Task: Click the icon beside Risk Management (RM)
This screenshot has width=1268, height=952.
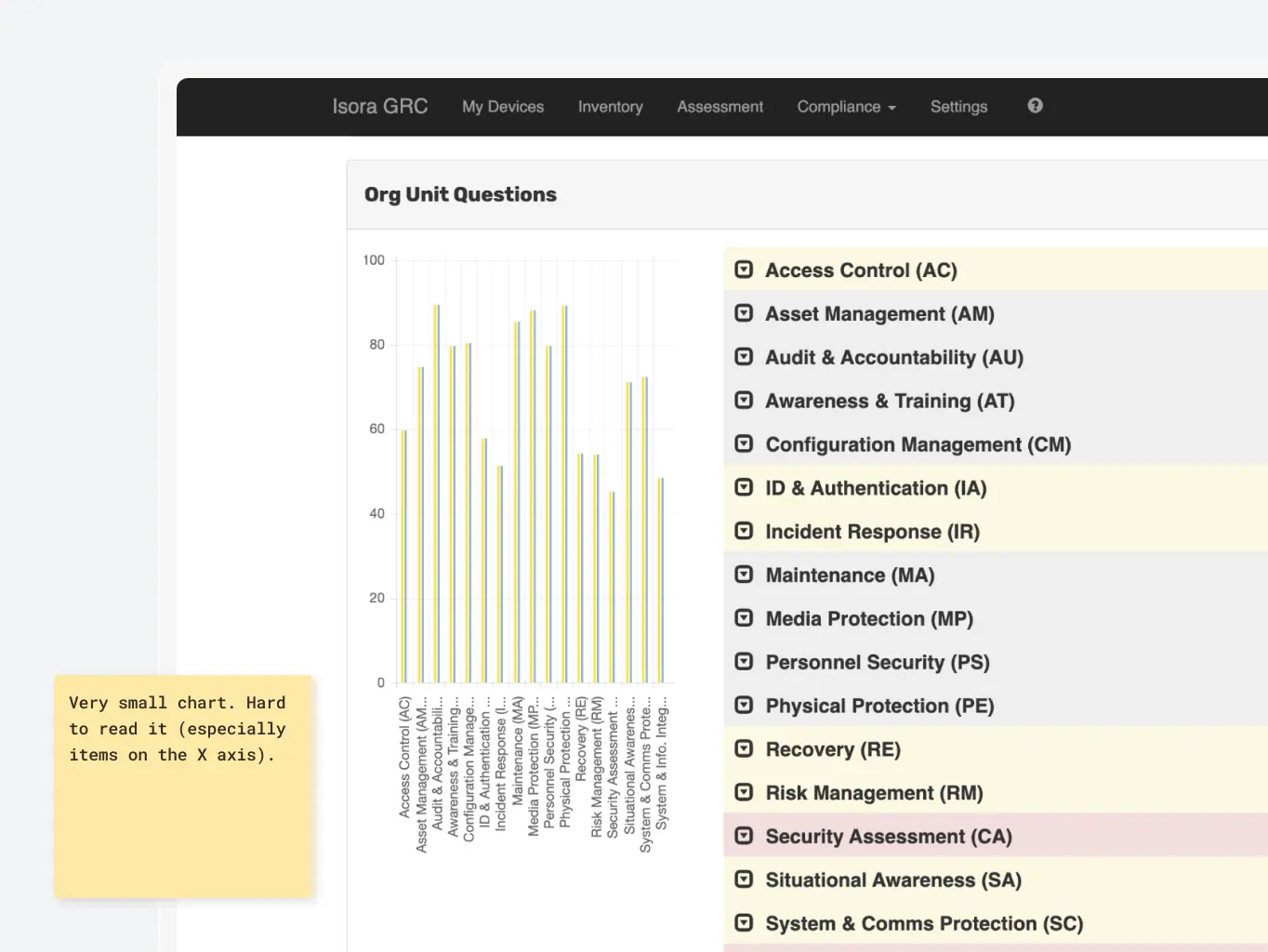Action: 744,792
